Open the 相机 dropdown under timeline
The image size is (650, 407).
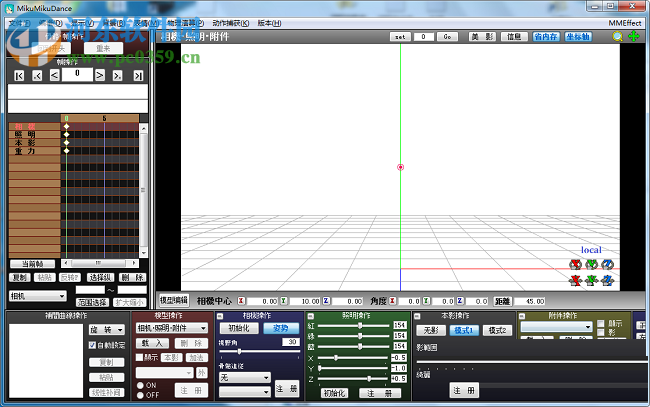pos(38,296)
